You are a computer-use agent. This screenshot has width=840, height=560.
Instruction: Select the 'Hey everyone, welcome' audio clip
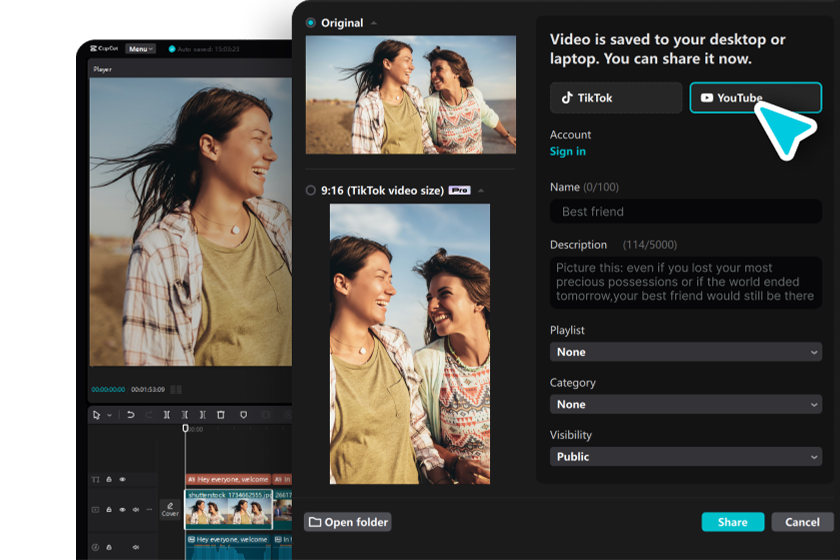coord(229,547)
